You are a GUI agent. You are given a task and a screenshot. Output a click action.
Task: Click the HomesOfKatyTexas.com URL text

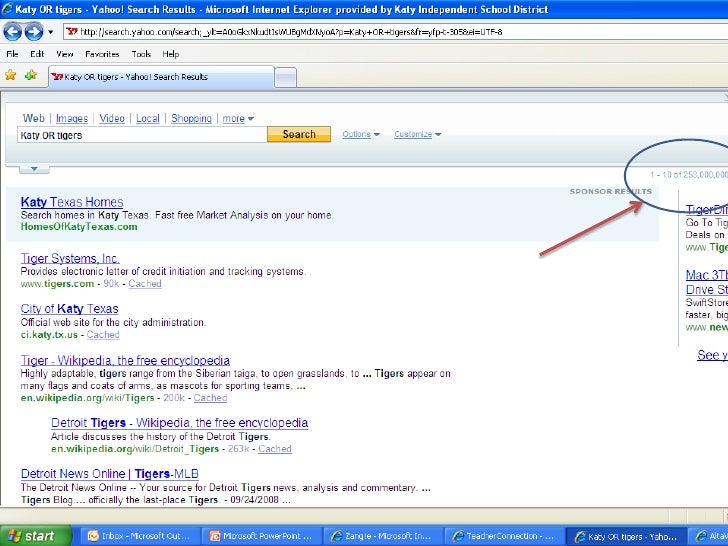pyautogui.click(x=79, y=227)
